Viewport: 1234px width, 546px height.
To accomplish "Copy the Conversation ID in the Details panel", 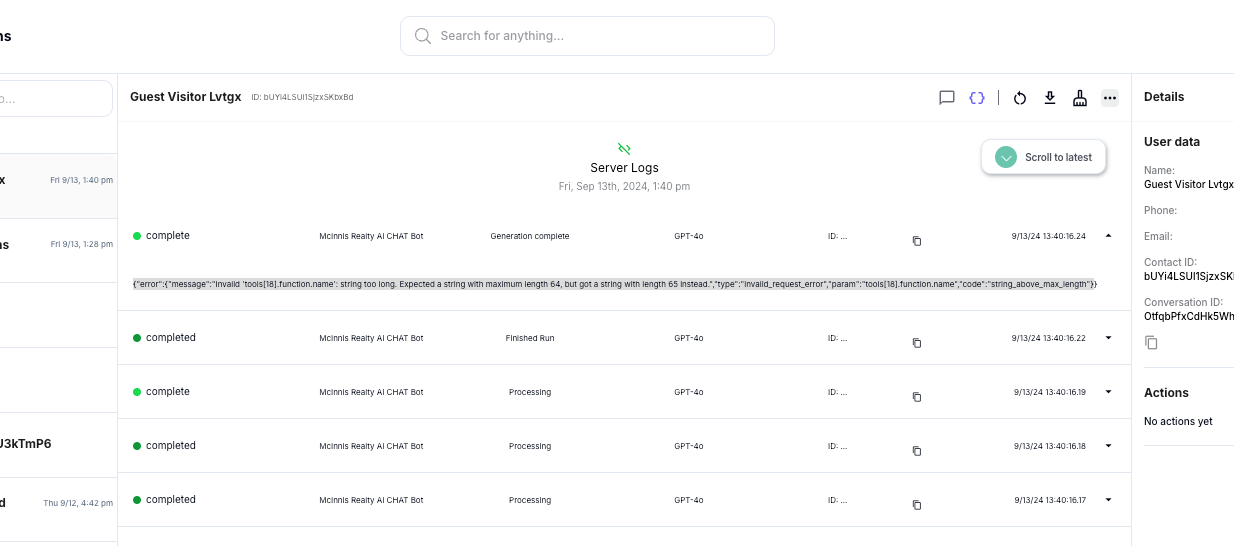I will tap(1151, 343).
